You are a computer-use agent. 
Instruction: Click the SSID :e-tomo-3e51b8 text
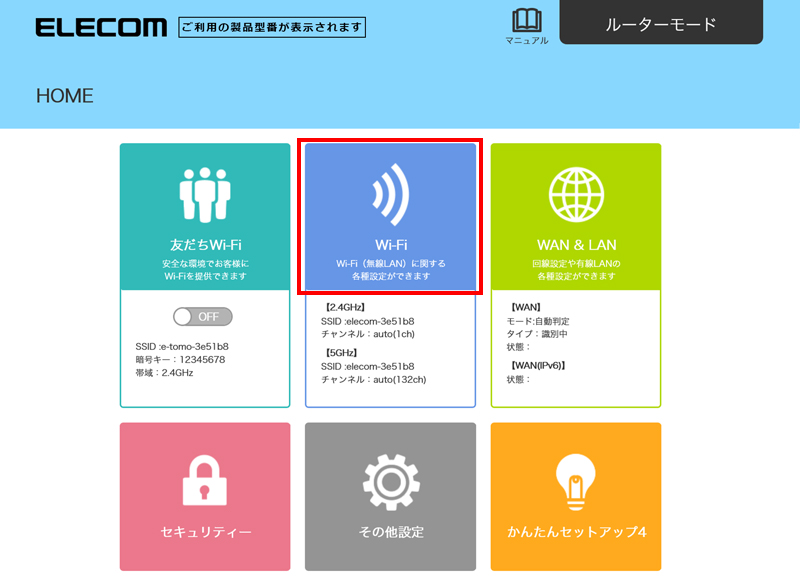tap(182, 346)
